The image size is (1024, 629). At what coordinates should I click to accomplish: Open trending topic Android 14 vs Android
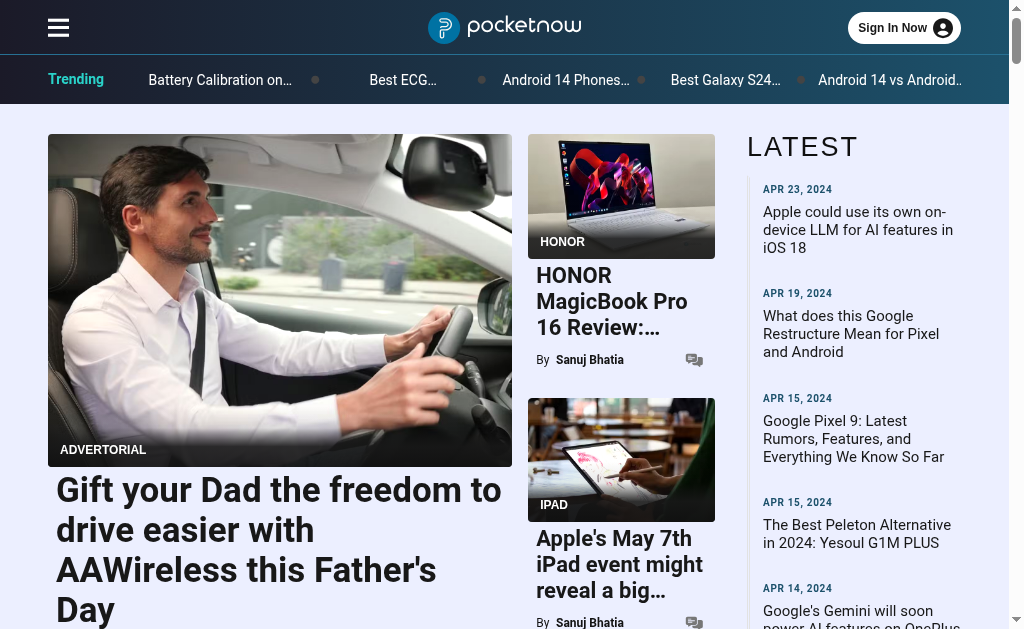pyautogui.click(x=889, y=80)
